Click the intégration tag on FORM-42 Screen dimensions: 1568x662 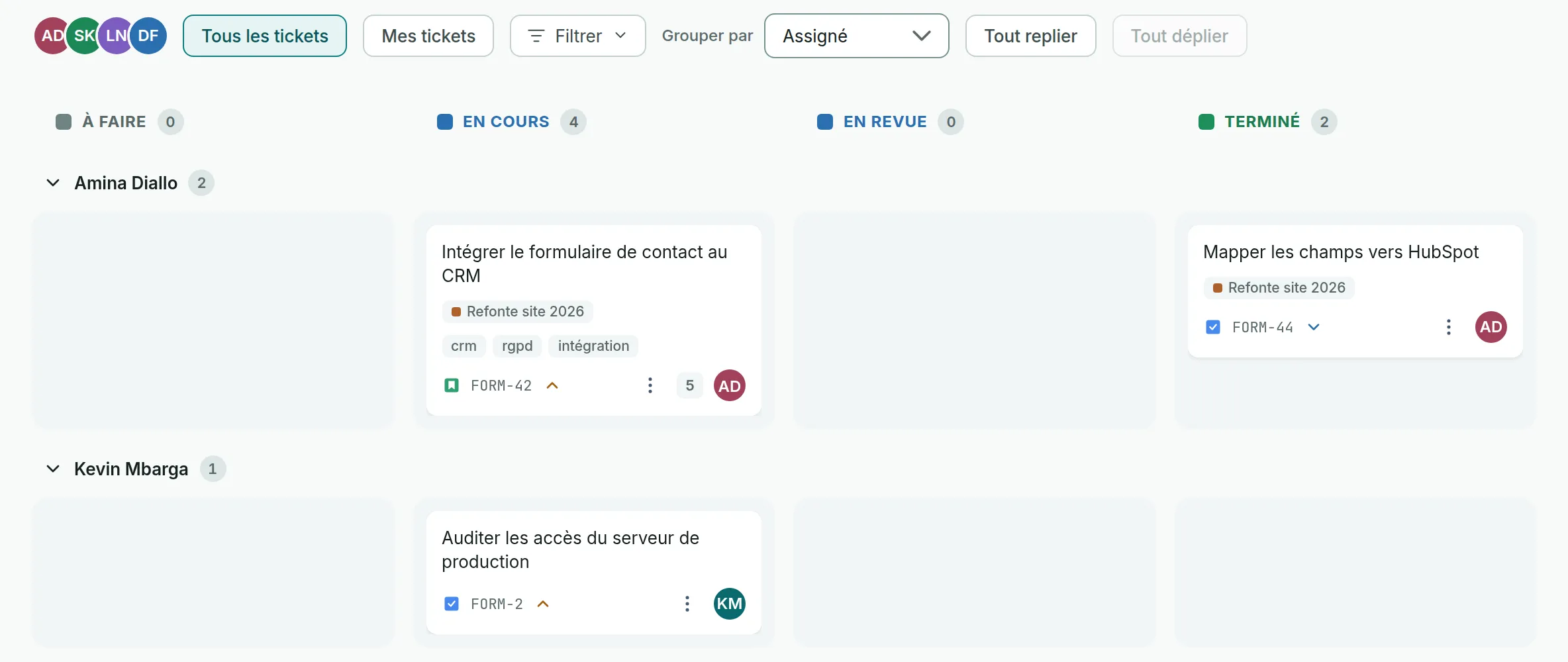[593, 346]
